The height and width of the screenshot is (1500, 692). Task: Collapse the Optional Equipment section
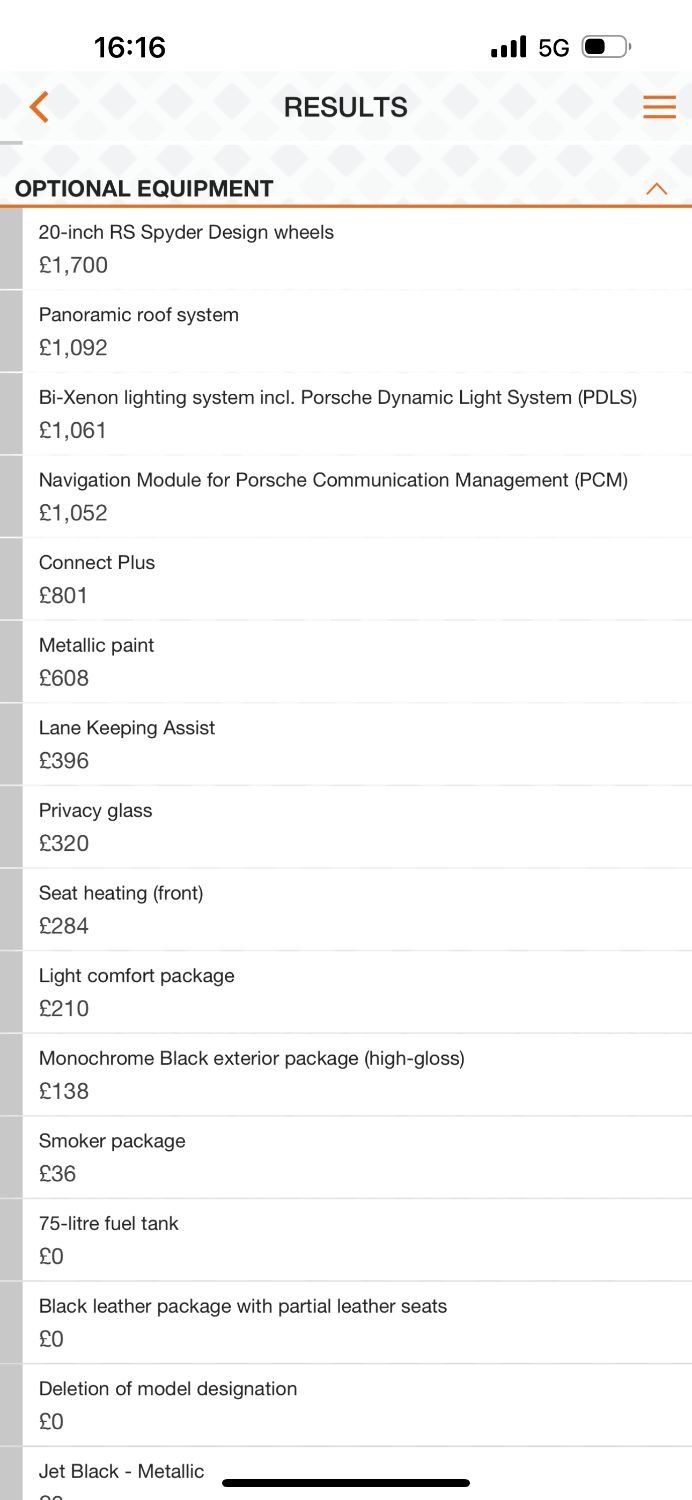pyautogui.click(x=657, y=189)
